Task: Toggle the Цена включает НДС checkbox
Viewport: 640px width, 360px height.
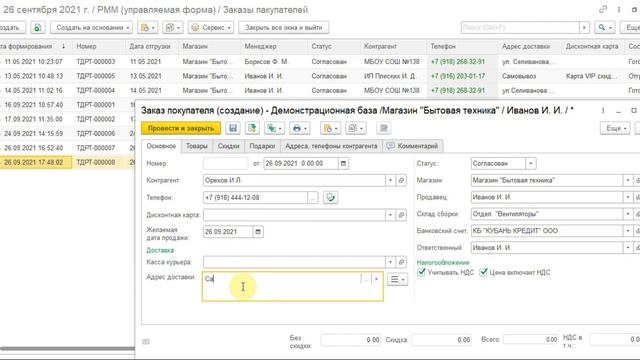Action: click(484, 272)
